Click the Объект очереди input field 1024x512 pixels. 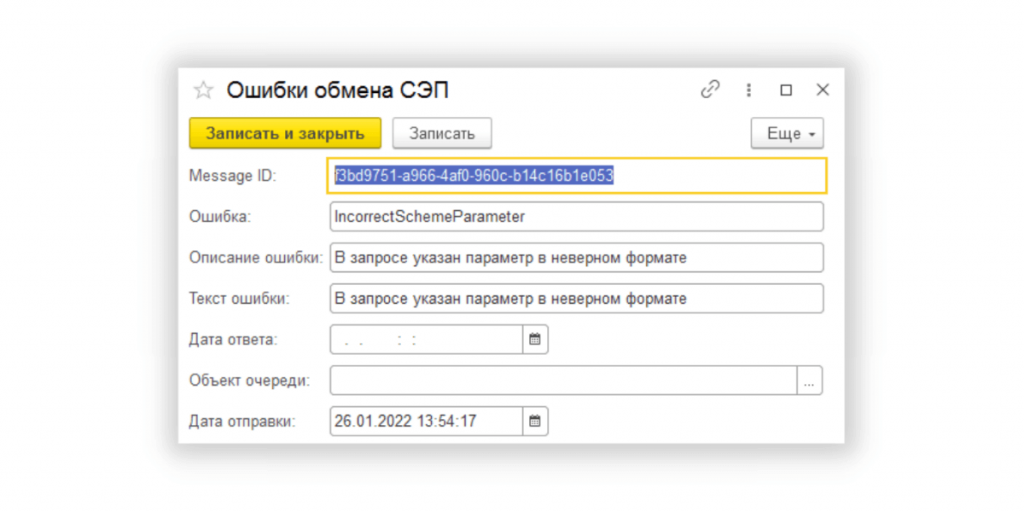pyautogui.click(x=564, y=380)
